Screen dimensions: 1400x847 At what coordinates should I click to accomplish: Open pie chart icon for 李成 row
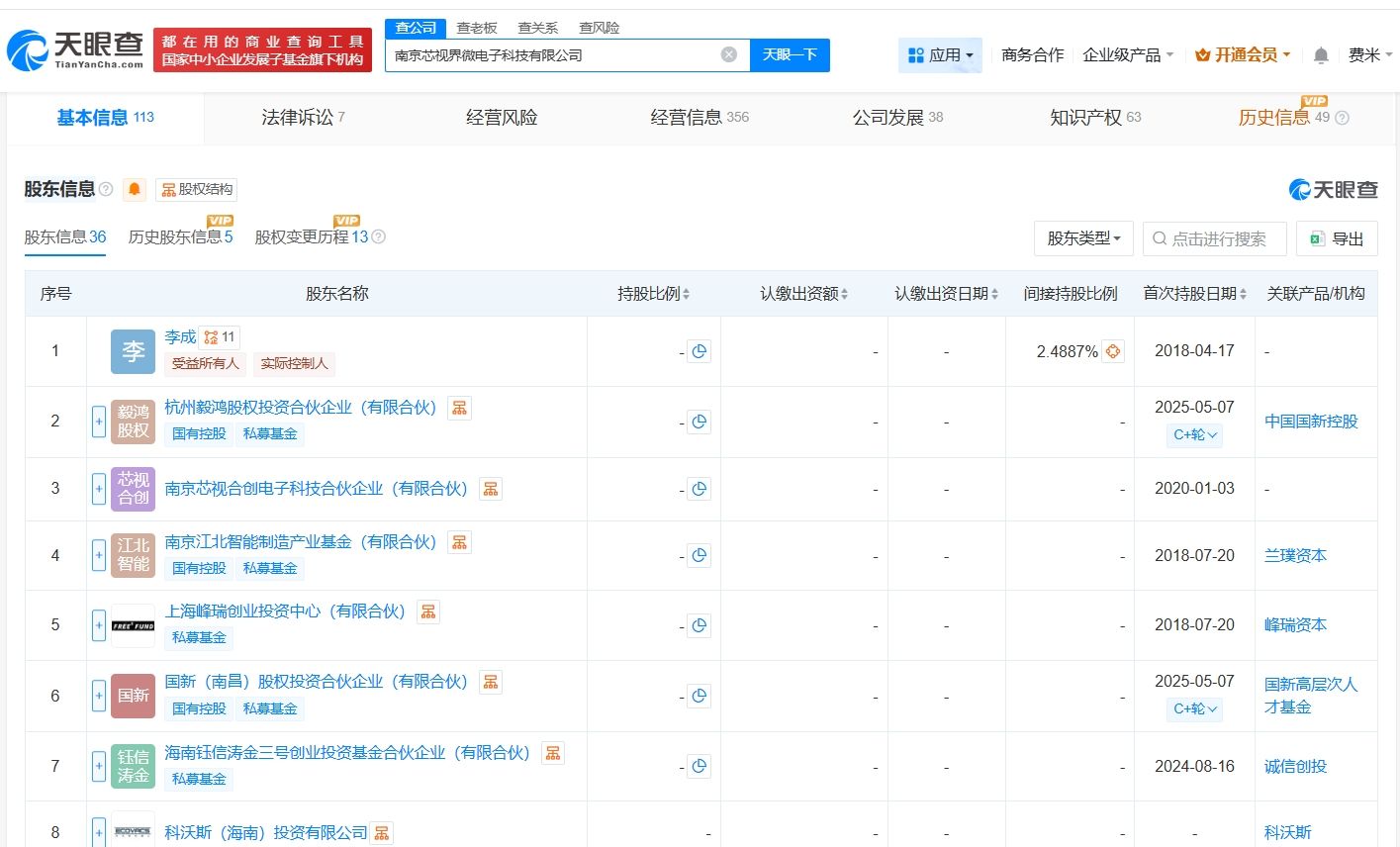pyautogui.click(x=700, y=351)
